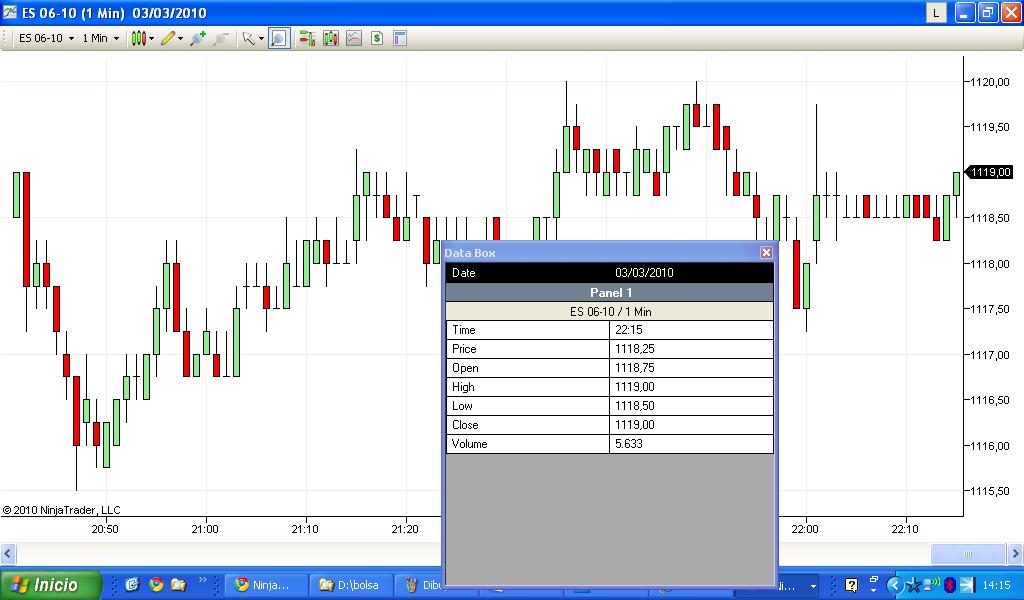The width and height of the screenshot is (1024, 600).
Task: Click the horizontal scrollbar thumb
Action: coord(968,554)
